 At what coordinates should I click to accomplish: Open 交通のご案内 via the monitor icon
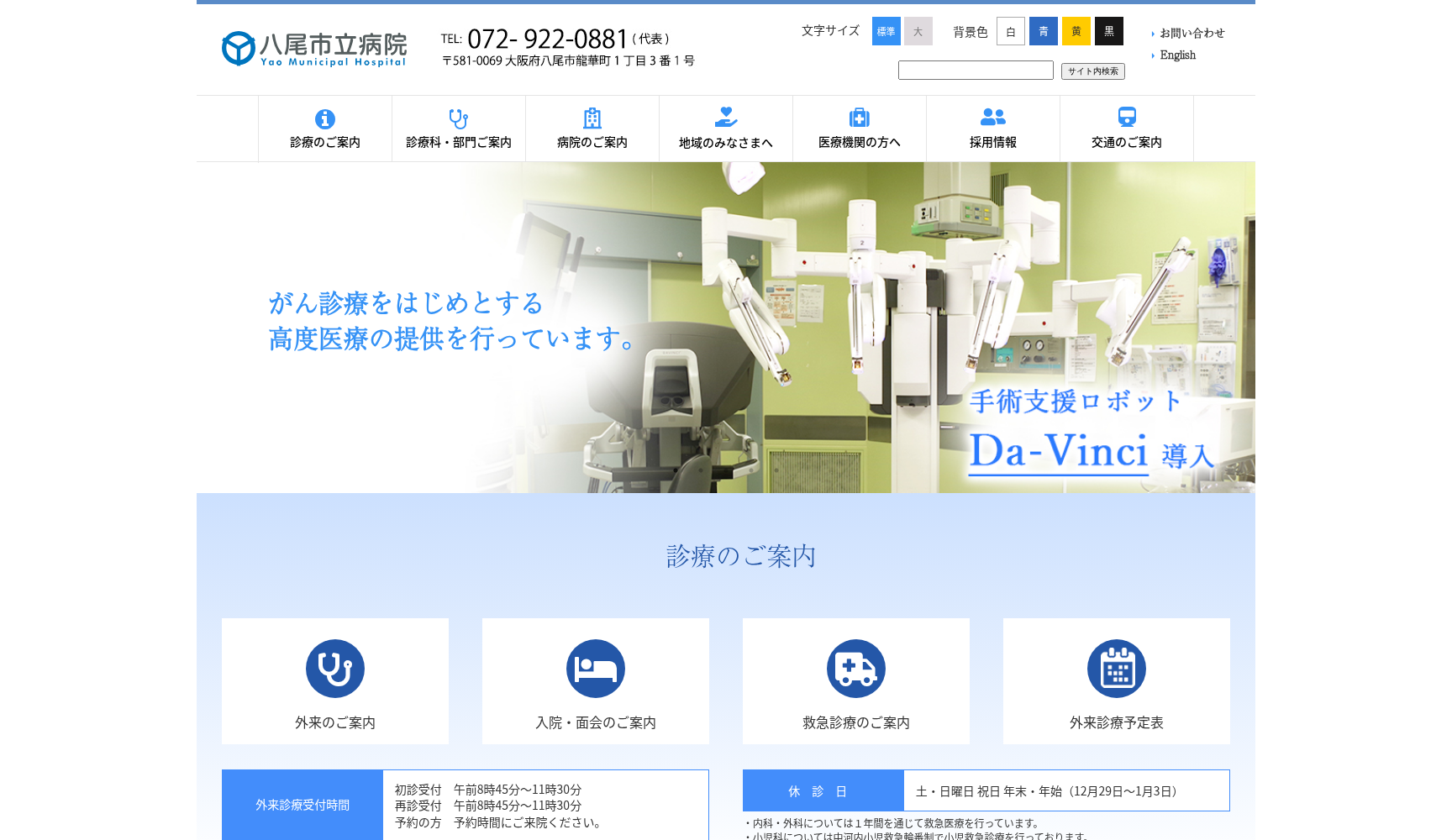[1126, 118]
